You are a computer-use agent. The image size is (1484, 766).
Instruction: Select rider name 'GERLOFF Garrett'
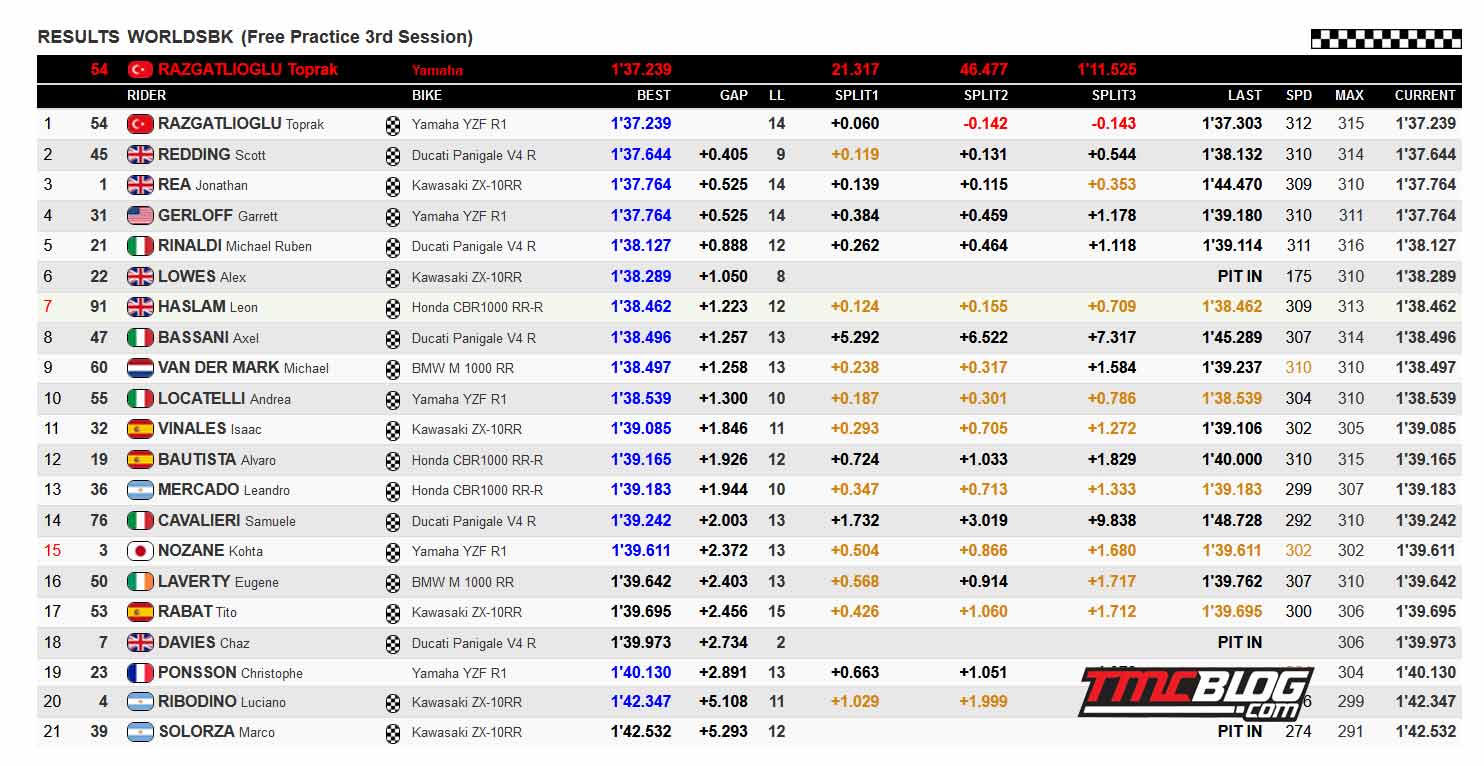pyautogui.click(x=218, y=216)
